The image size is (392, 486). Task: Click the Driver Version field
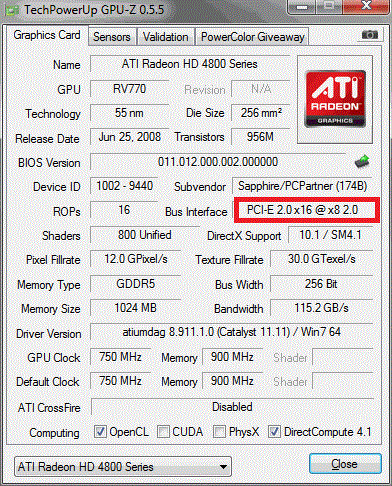point(232,332)
